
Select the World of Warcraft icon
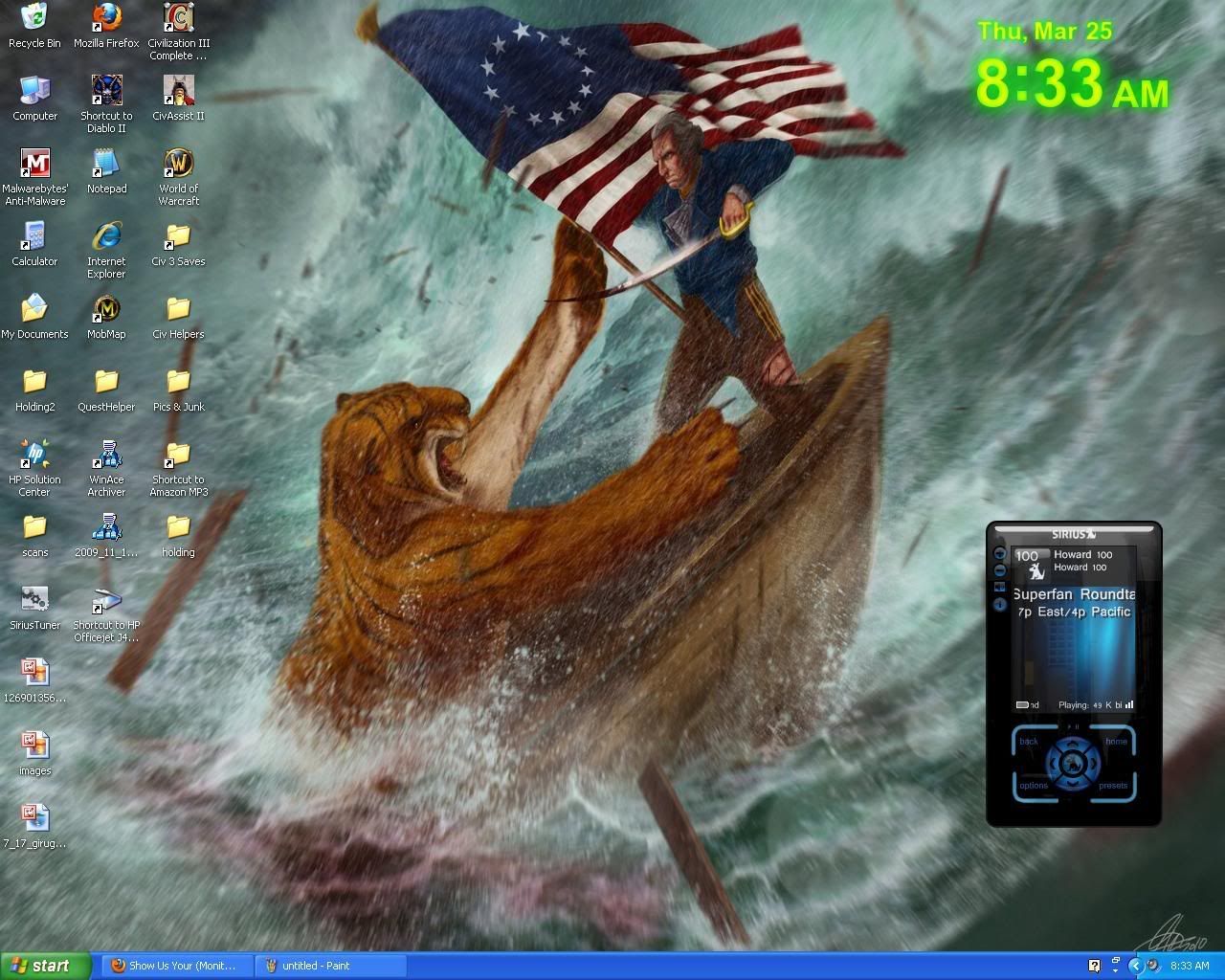point(178,177)
